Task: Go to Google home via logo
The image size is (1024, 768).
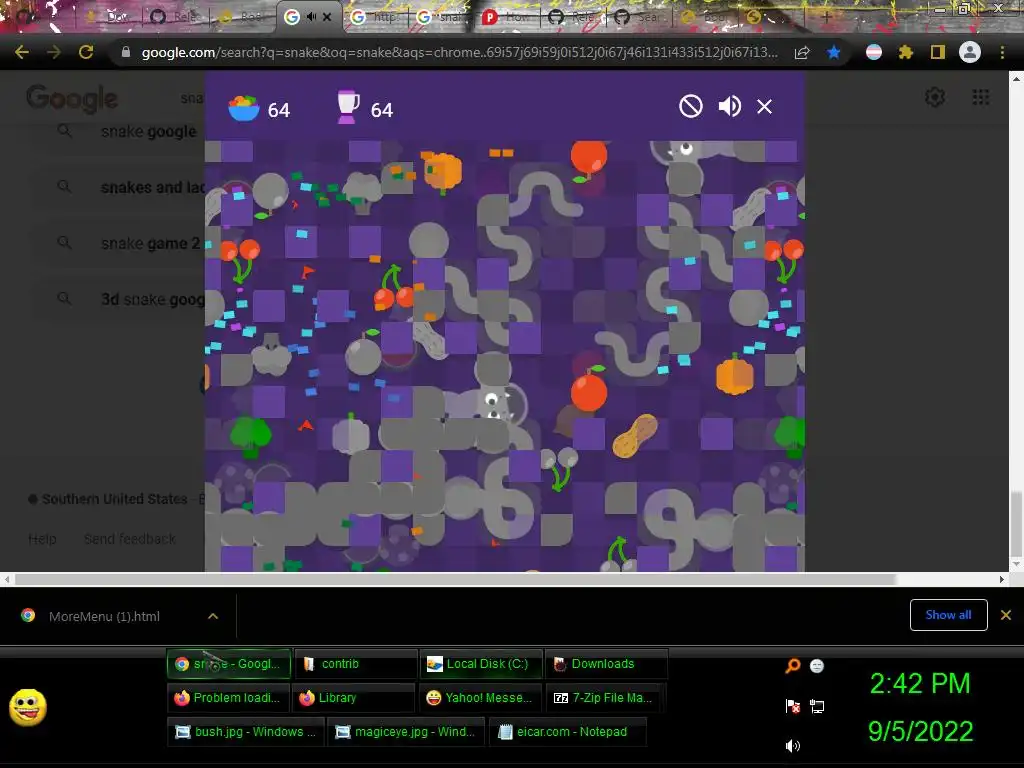Action: pos(72,98)
